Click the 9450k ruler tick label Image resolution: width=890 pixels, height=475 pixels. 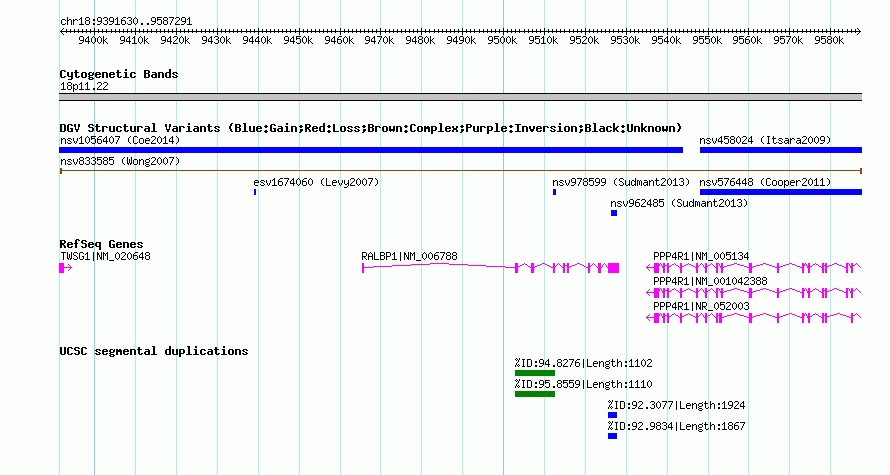298,41
